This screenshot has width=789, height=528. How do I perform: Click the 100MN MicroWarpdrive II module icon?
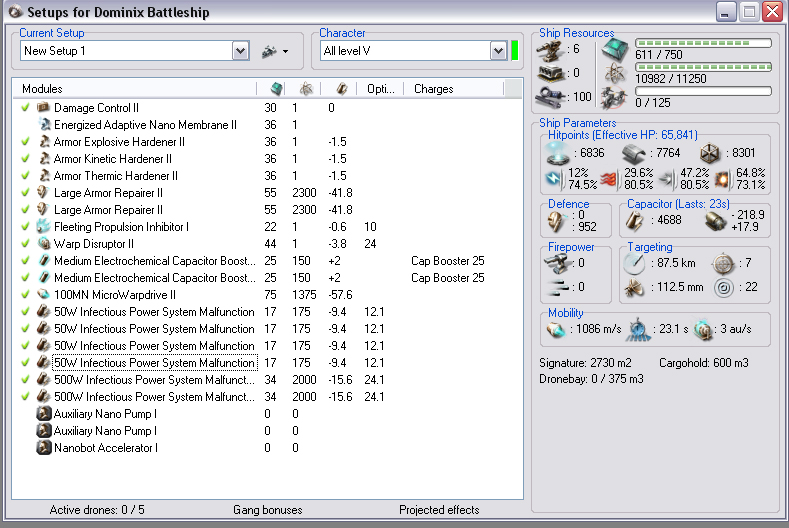pyautogui.click(x=43, y=295)
